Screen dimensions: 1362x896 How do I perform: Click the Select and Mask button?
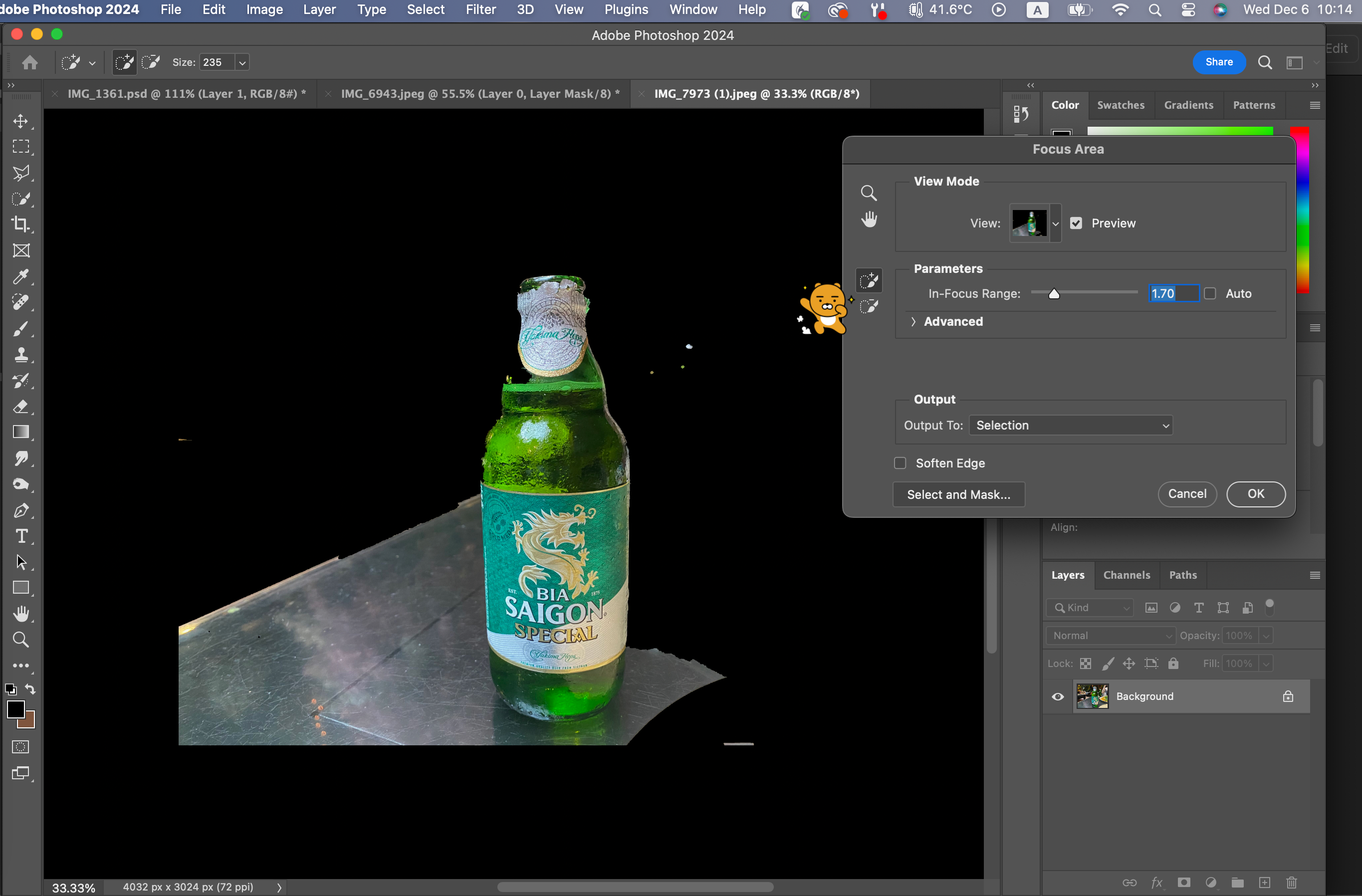pyautogui.click(x=958, y=494)
